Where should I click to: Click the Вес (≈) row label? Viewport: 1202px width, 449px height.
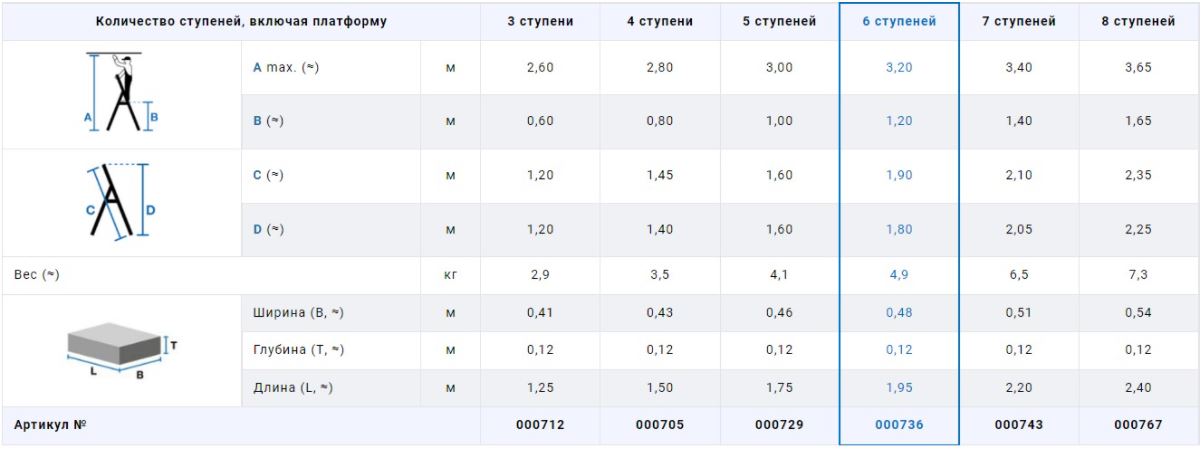(37, 275)
